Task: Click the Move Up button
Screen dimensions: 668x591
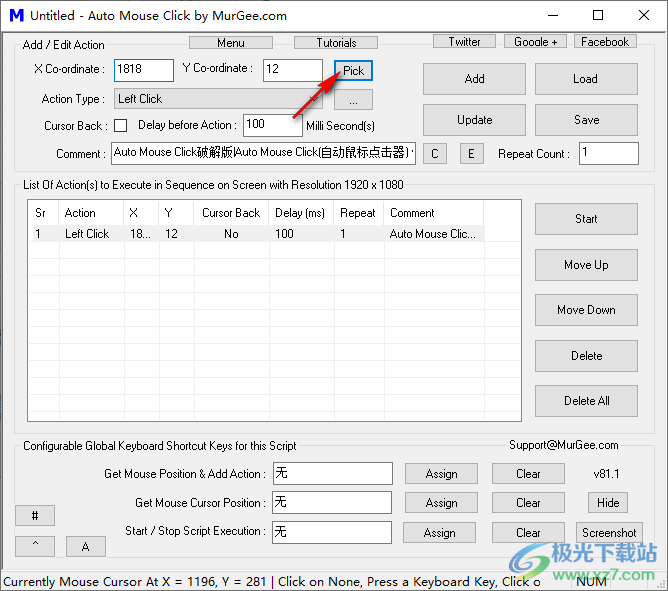Action: pyautogui.click(x=586, y=265)
